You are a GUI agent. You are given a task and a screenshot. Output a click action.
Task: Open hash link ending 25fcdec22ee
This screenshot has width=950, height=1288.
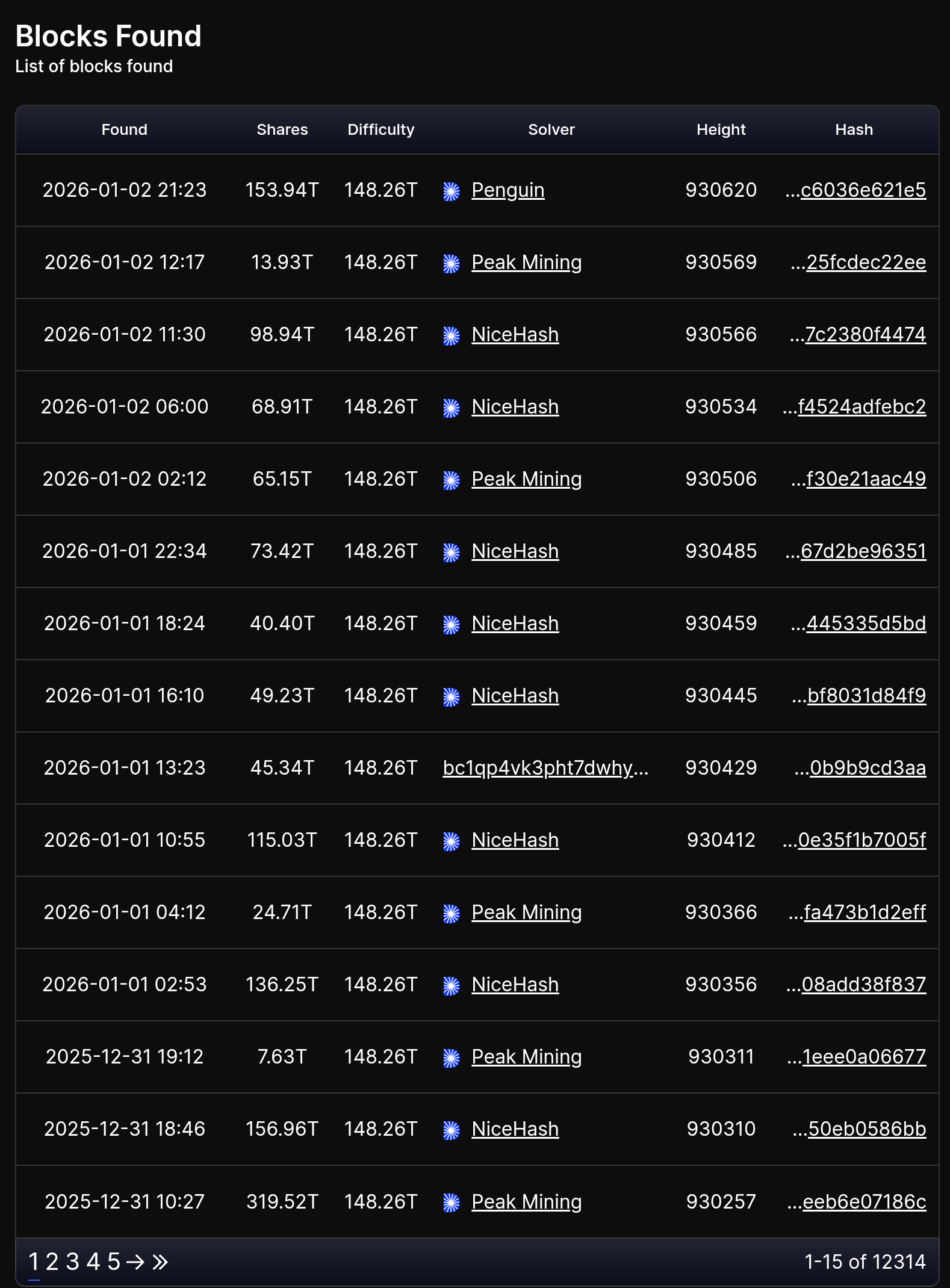[x=866, y=262]
